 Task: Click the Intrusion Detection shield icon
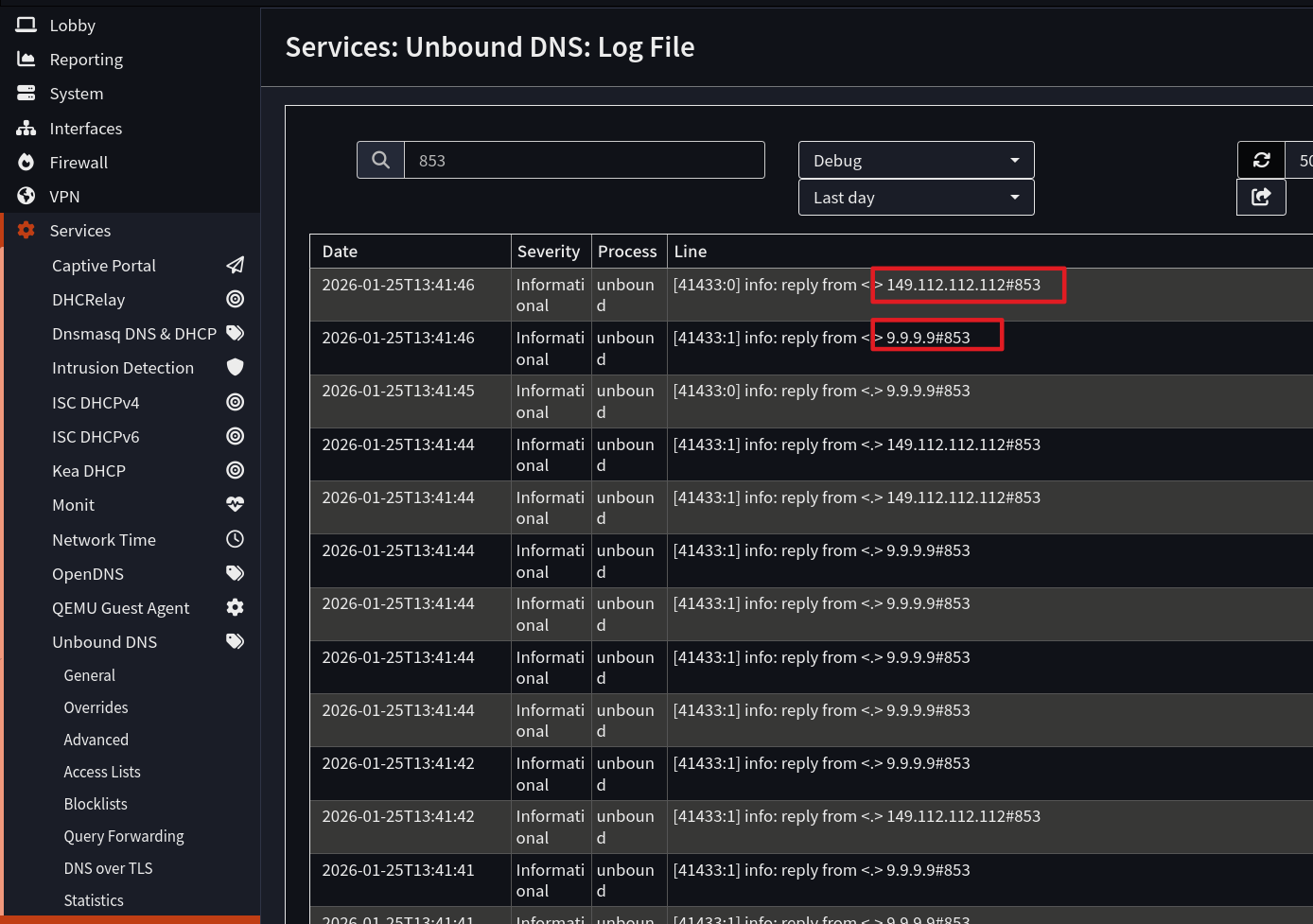pyautogui.click(x=235, y=367)
